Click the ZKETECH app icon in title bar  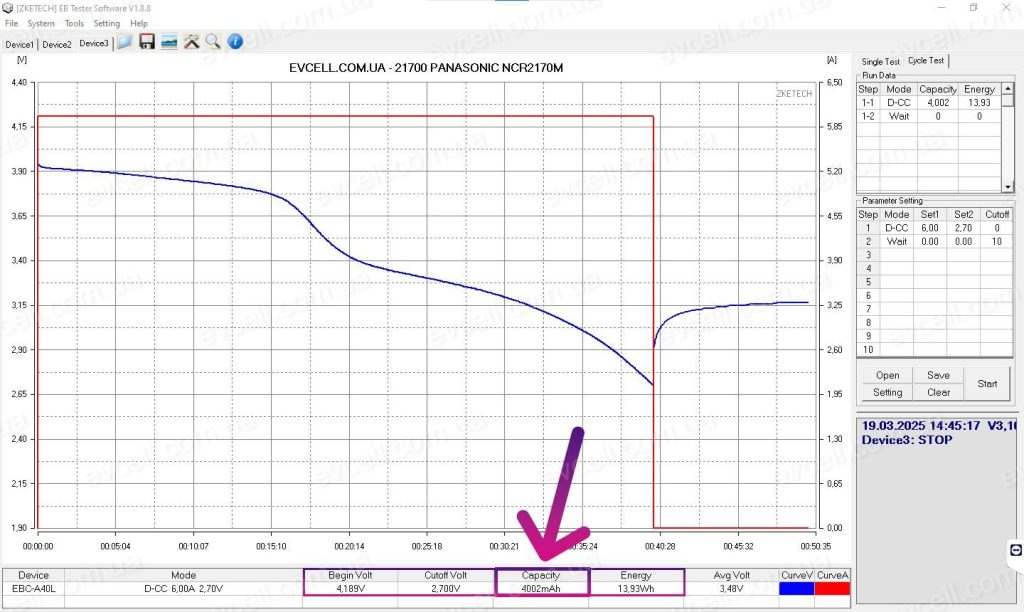click(x=8, y=7)
